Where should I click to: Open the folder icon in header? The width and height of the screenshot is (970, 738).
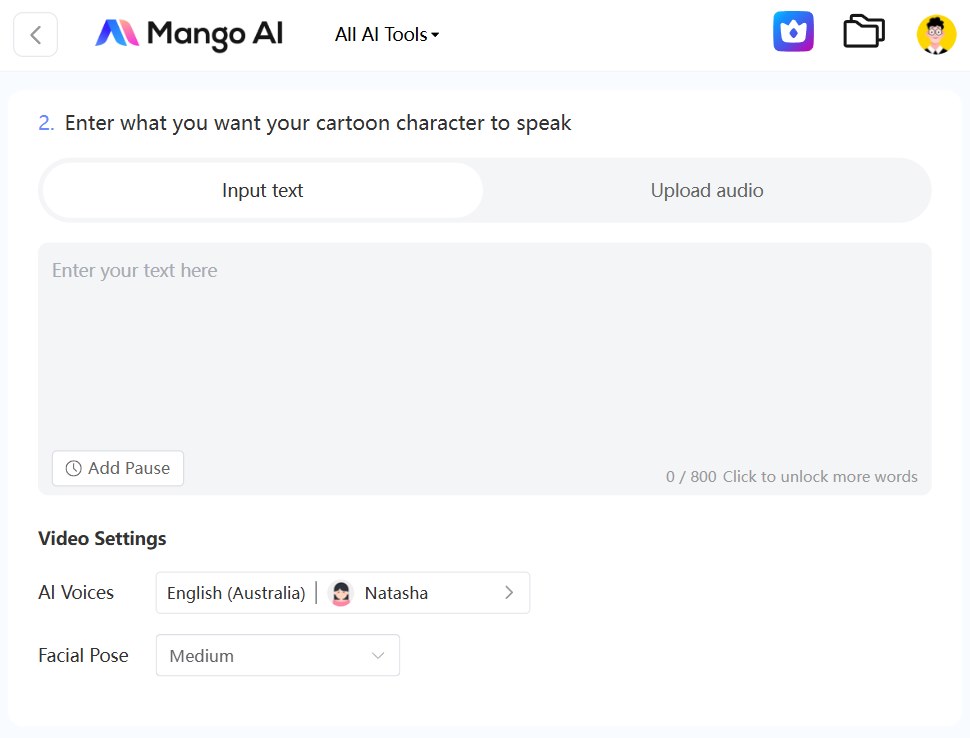point(863,32)
